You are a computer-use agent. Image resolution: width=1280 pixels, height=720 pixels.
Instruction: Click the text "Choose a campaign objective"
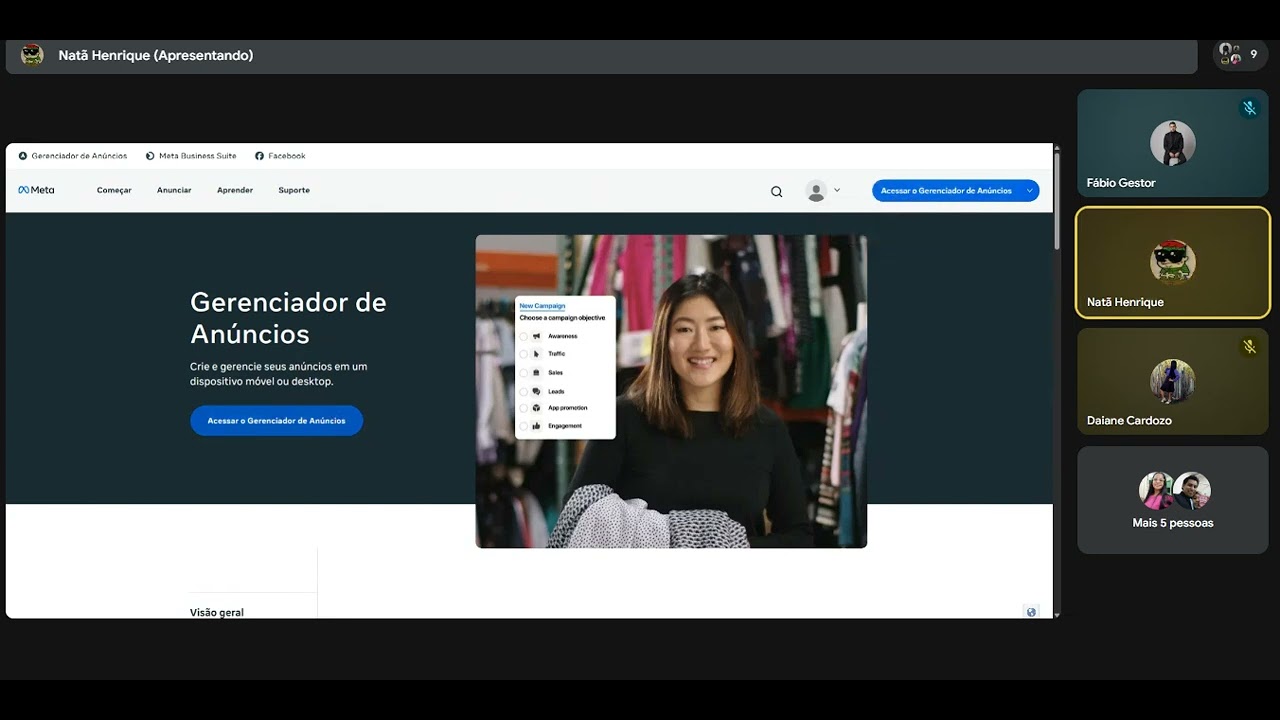[562, 318]
